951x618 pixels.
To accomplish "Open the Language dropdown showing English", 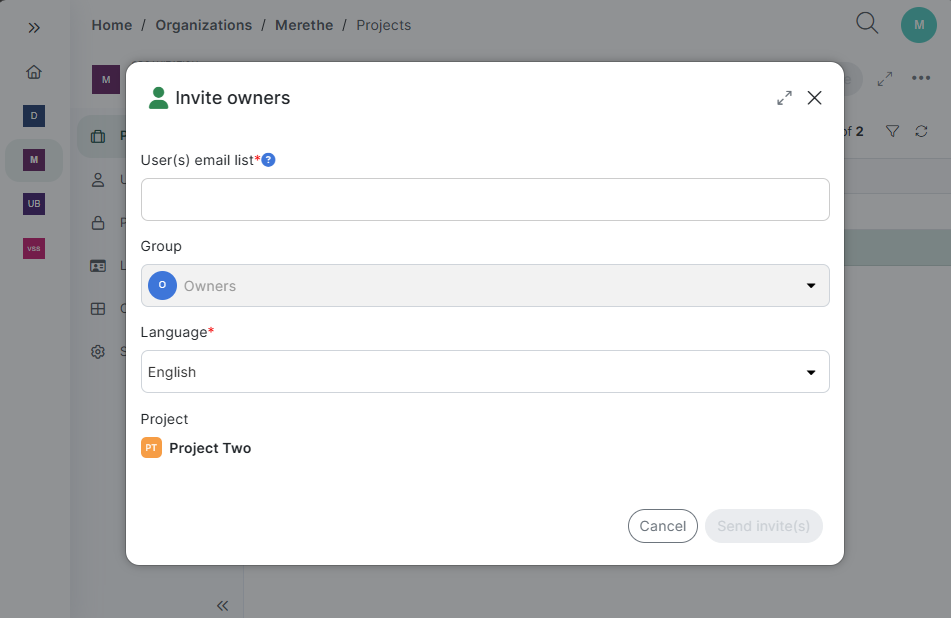I will (x=485, y=372).
